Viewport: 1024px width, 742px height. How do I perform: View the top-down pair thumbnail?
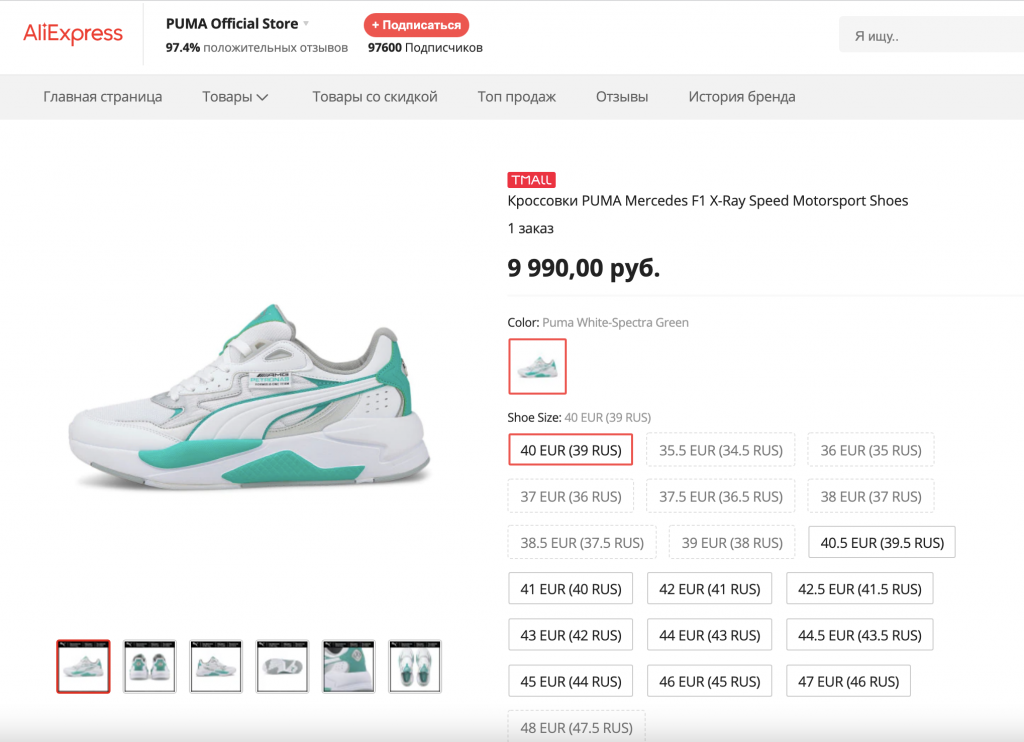[x=415, y=666]
